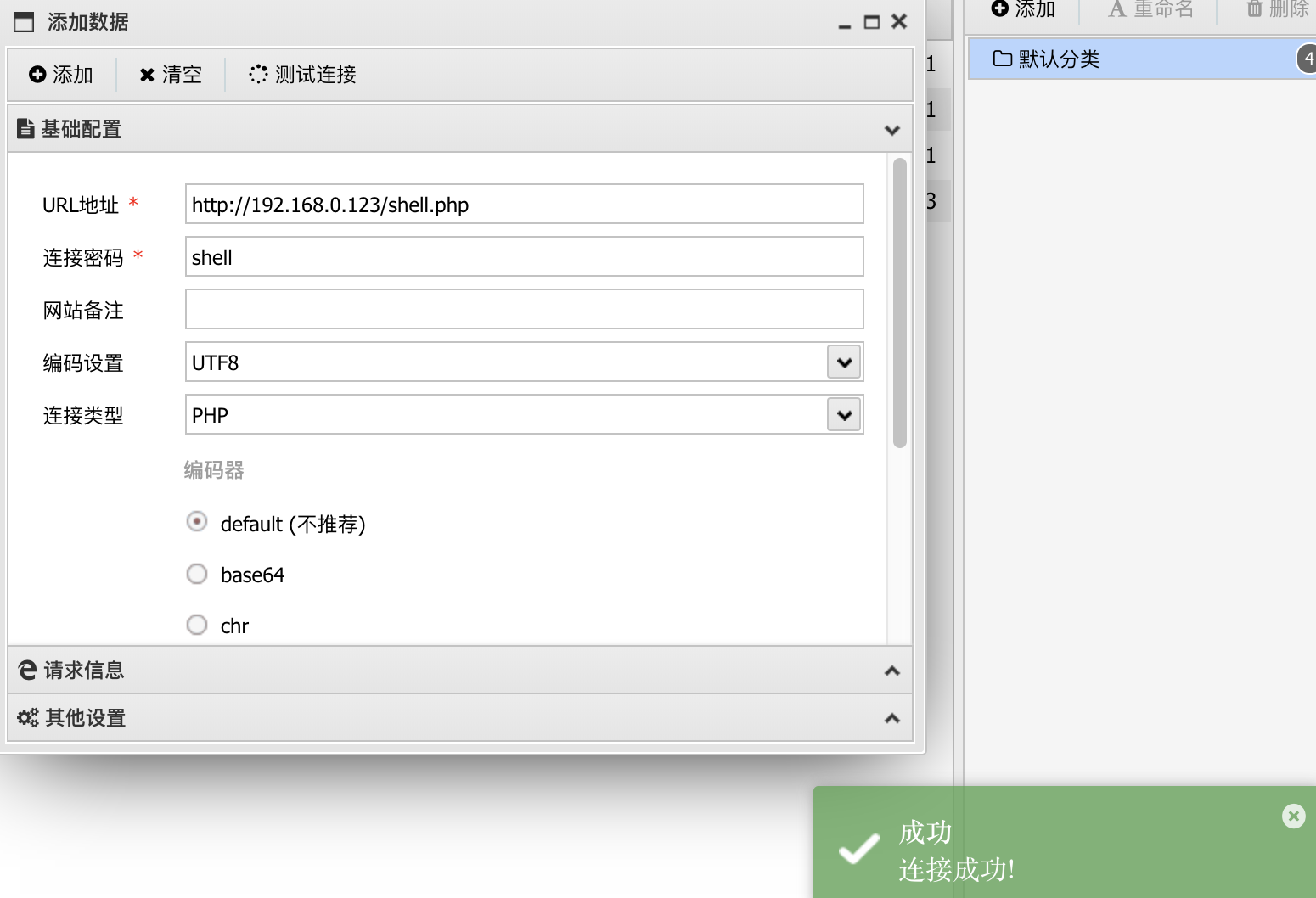This screenshot has width=1316, height=898.
Task: Expand the 请求信息 section
Action: 891,671
